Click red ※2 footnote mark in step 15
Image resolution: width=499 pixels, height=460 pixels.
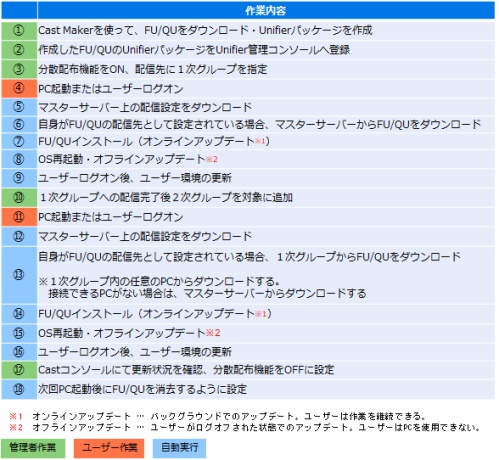coord(213,332)
